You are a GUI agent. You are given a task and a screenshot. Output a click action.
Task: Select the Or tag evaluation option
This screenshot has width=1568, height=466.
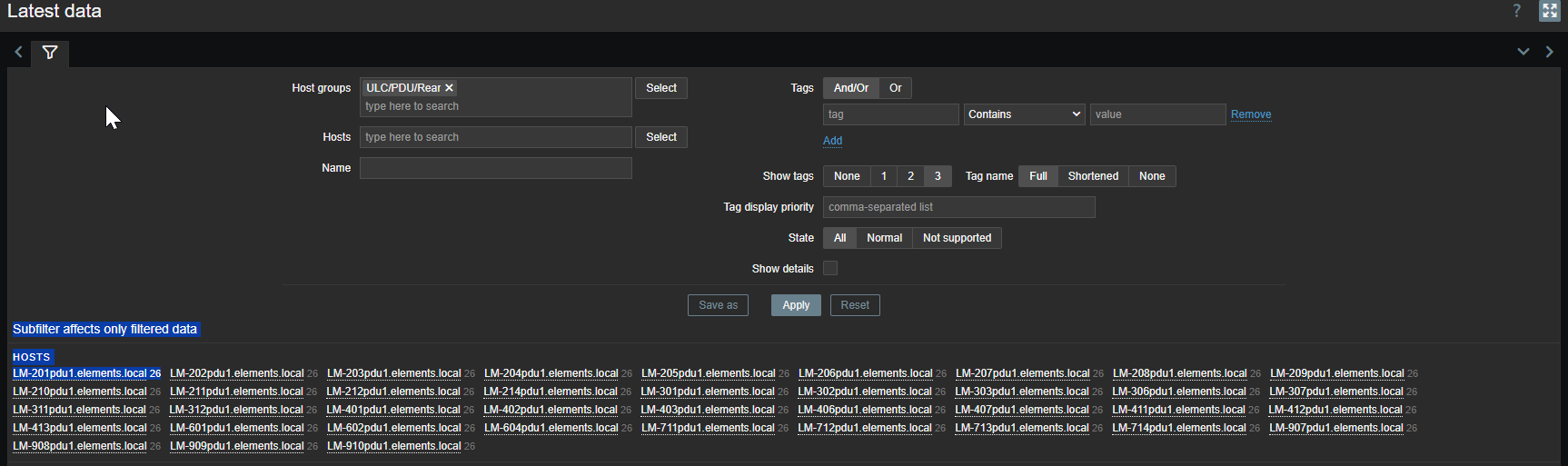pyautogui.click(x=895, y=88)
